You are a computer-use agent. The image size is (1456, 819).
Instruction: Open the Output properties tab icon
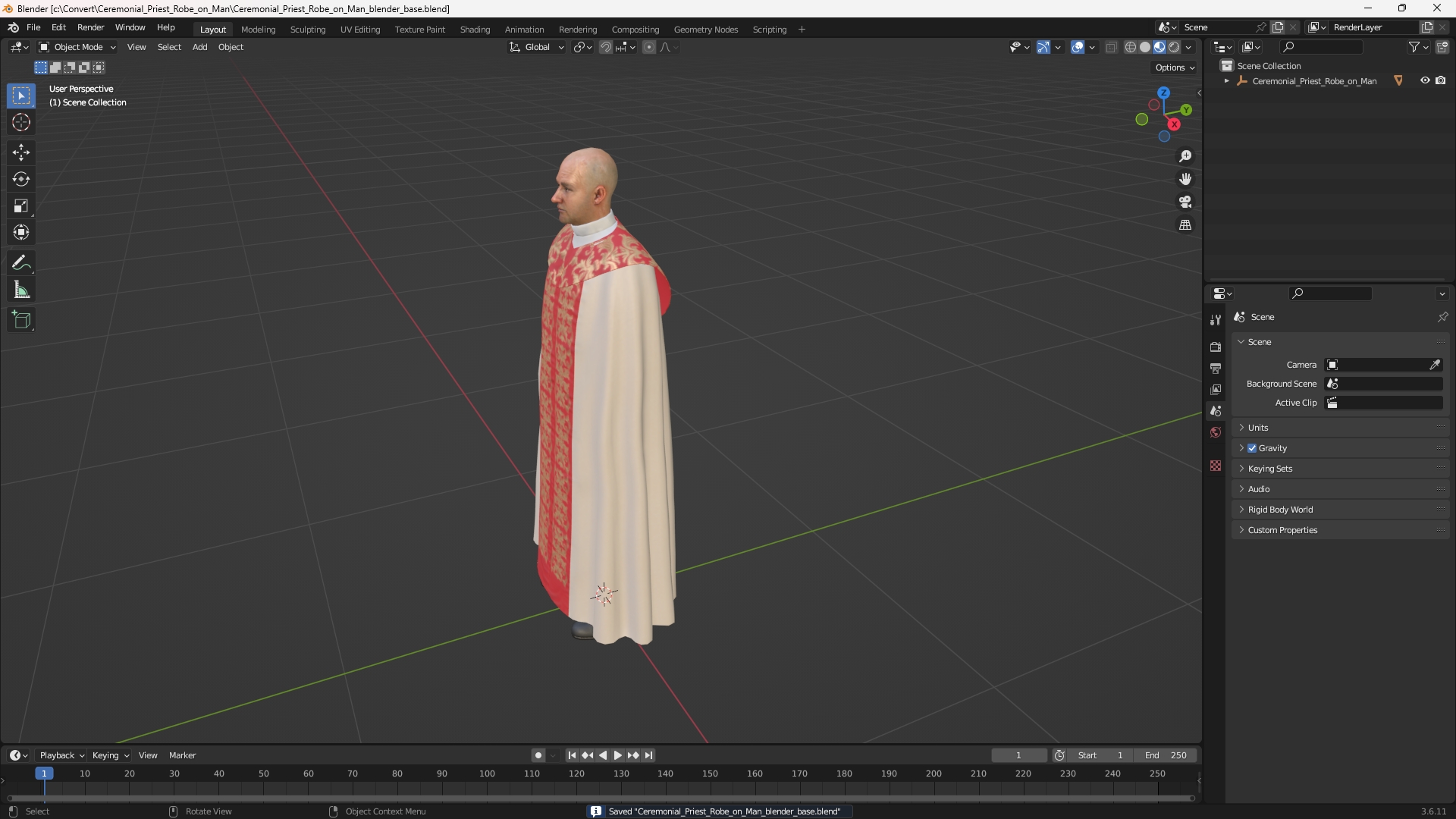(x=1216, y=368)
